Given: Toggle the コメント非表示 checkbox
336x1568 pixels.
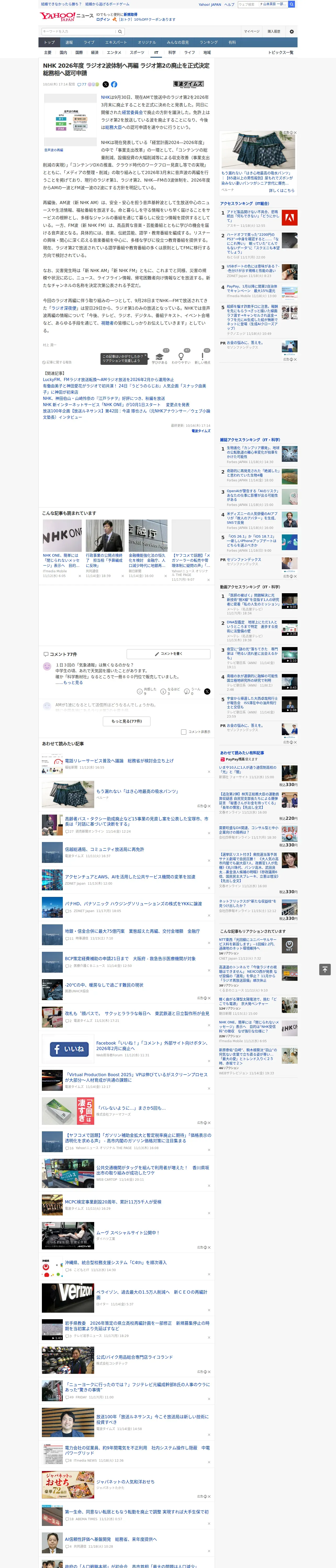Looking at the screenshot, I should coord(183,732).
